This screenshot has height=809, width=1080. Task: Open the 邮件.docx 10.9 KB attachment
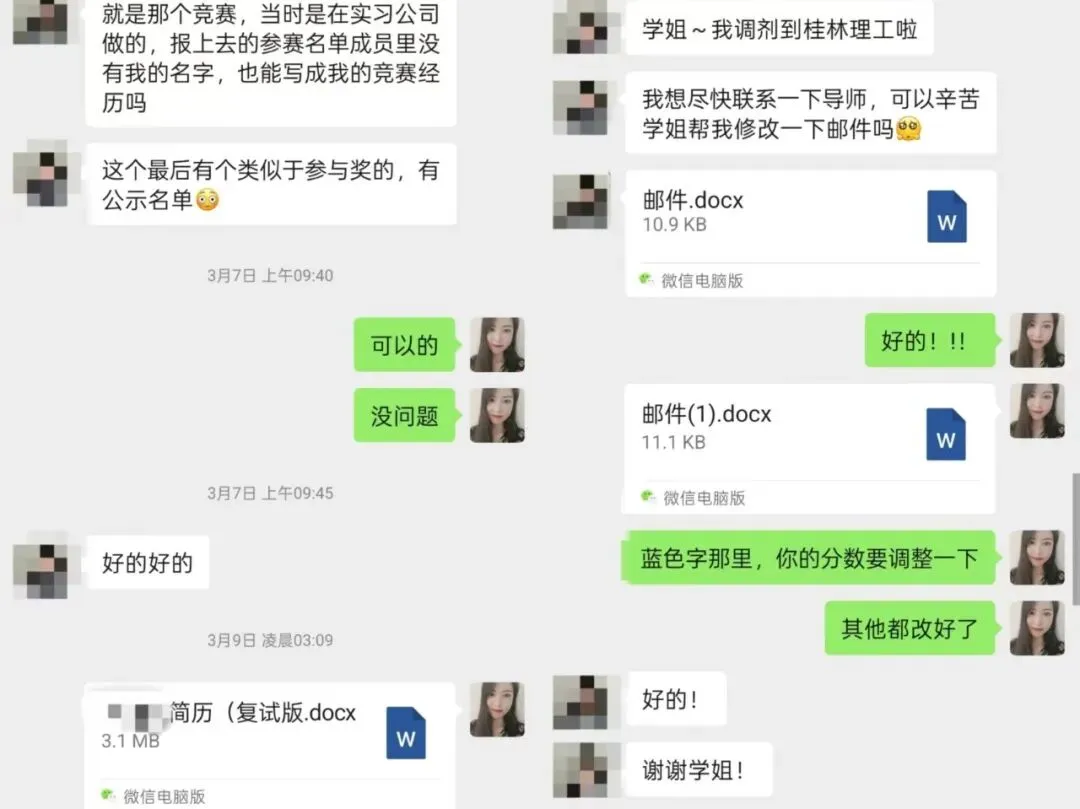[811, 233]
